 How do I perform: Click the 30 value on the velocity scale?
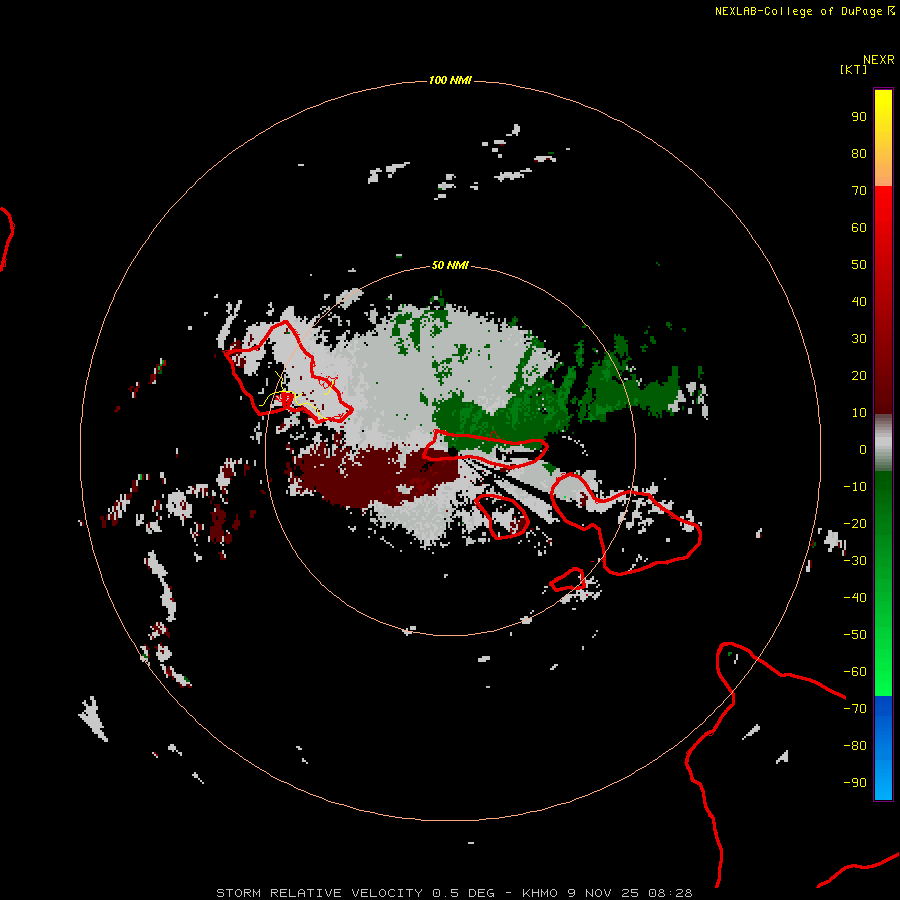(859, 339)
